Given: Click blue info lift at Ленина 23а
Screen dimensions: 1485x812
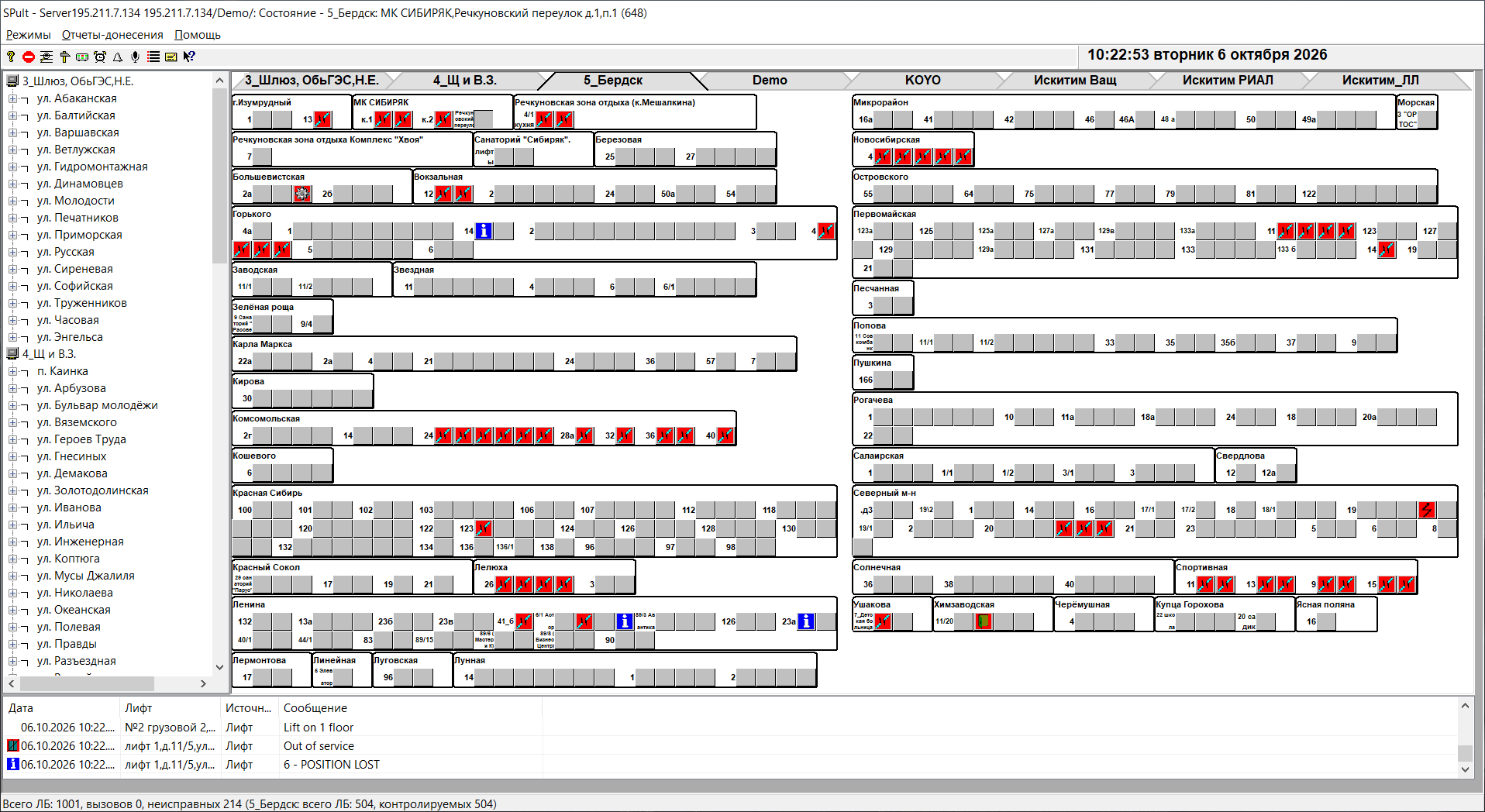Looking at the screenshot, I should point(806,621).
